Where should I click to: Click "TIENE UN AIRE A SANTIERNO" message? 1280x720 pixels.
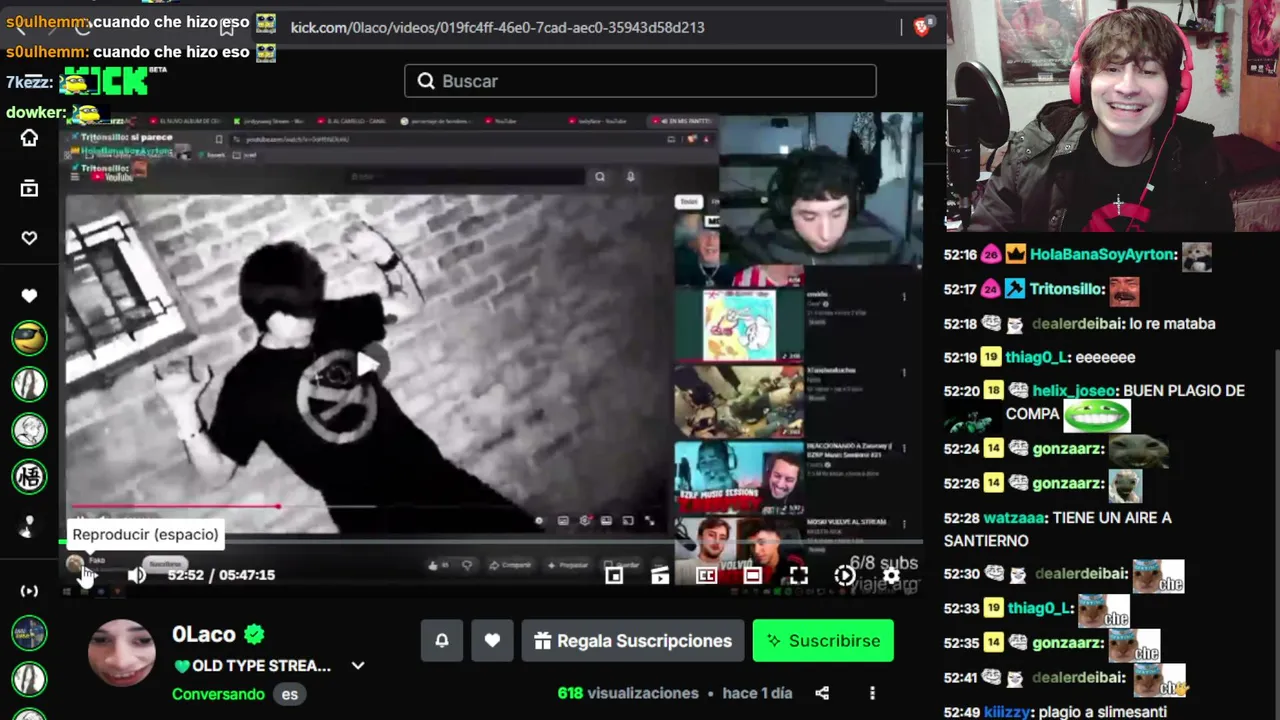[1057, 529]
